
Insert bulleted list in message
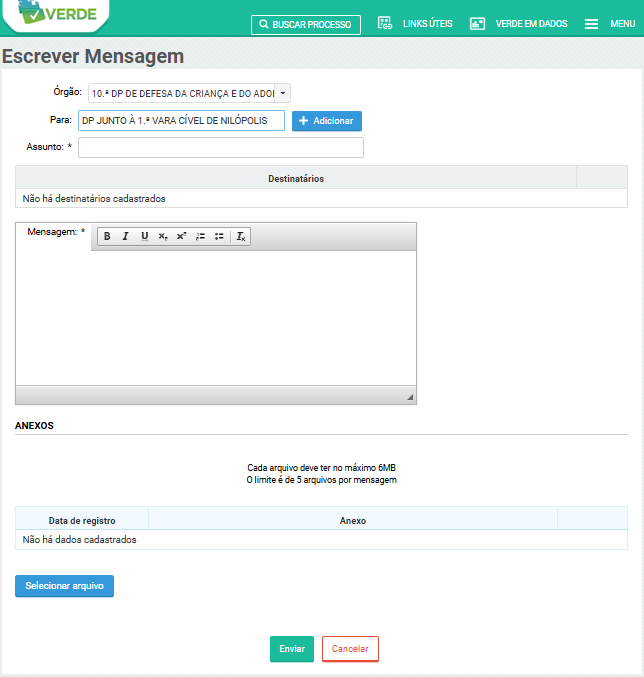click(x=219, y=236)
